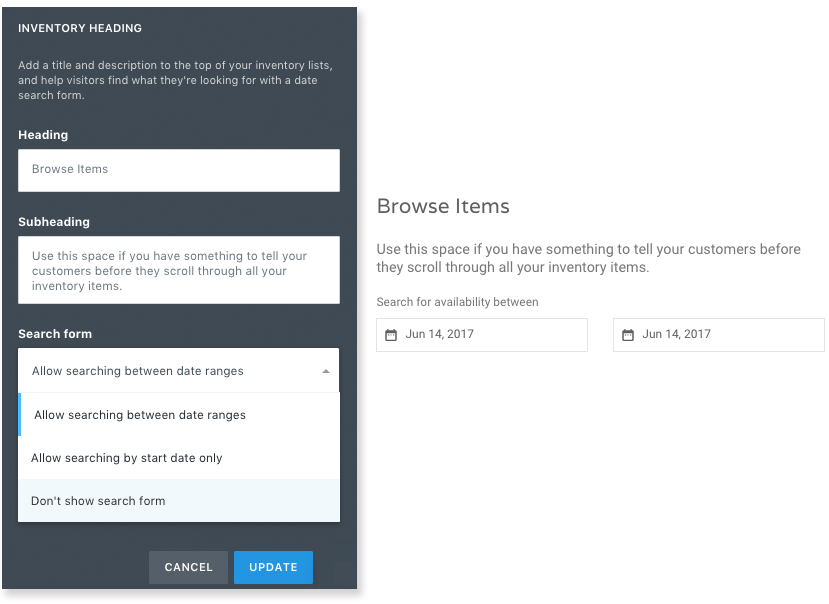829x604 pixels.
Task: Click inside the Subheading text area
Action: (x=179, y=270)
